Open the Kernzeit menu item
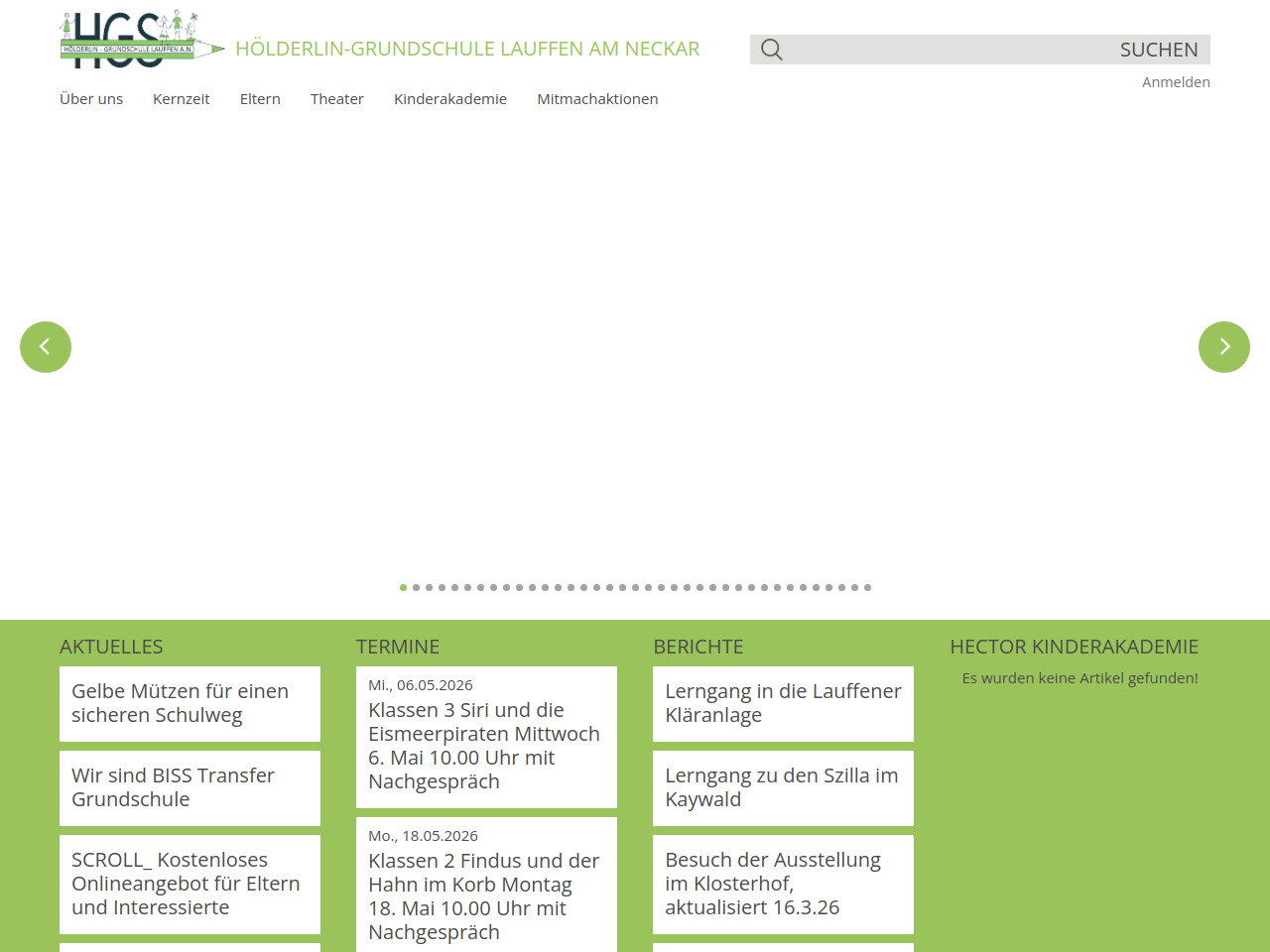The width and height of the screenshot is (1270, 952). pyautogui.click(x=182, y=99)
